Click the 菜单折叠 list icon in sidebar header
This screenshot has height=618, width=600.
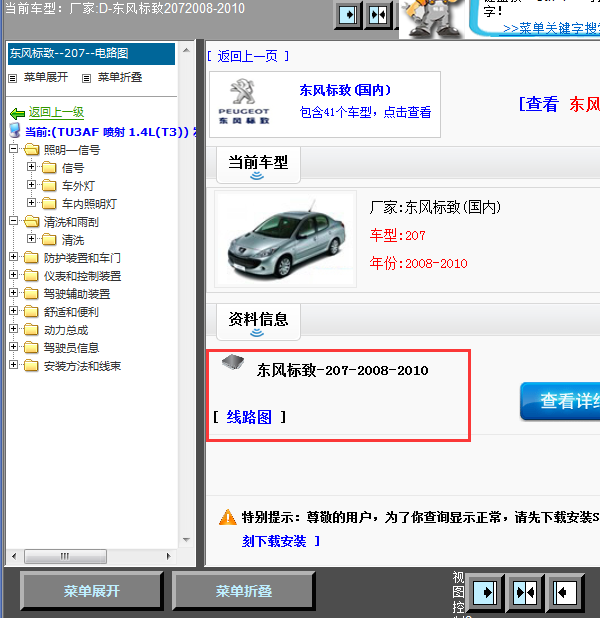coord(86,78)
